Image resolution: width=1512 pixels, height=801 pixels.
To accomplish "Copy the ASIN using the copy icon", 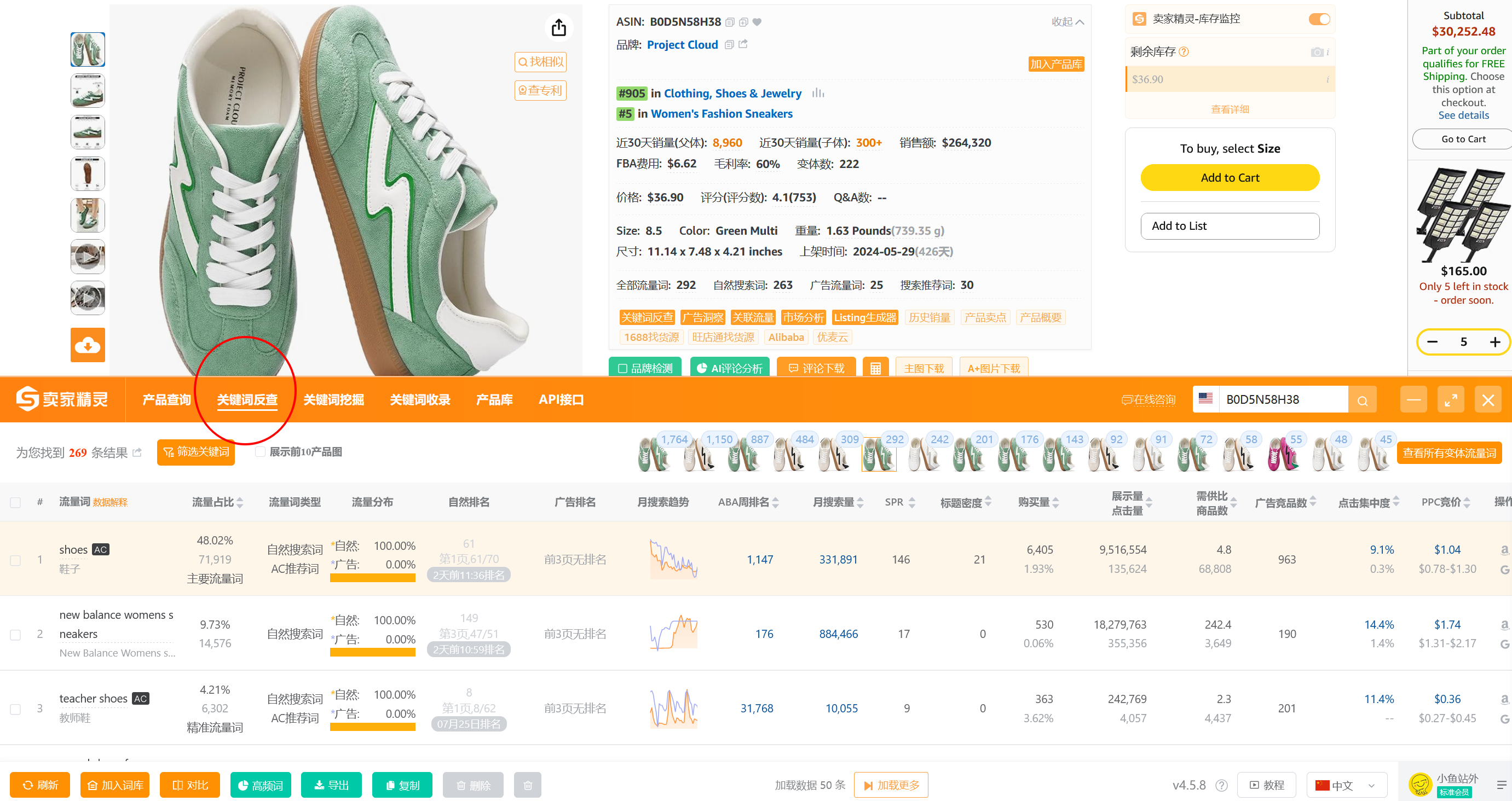I will [730, 22].
